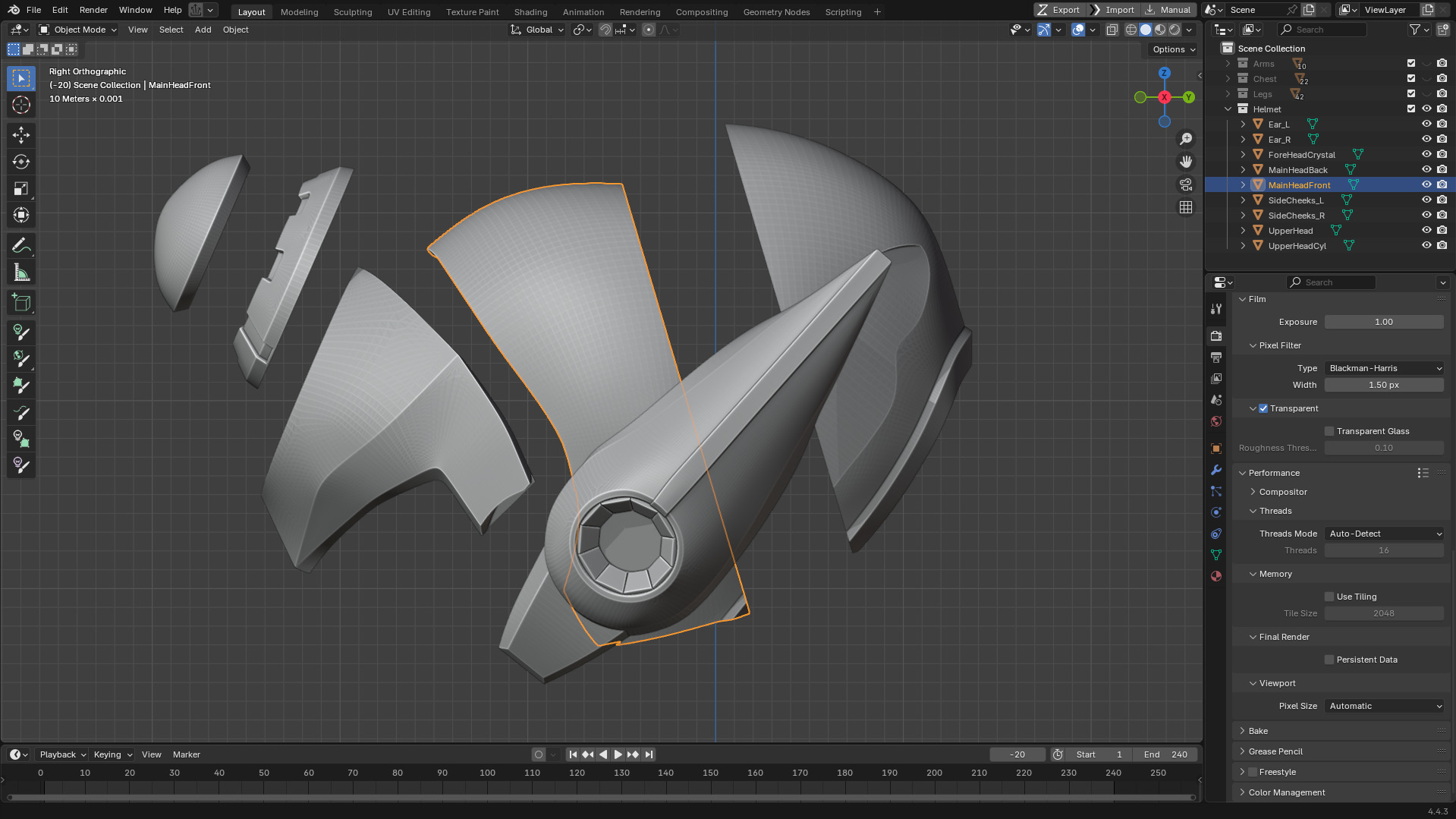Open the Tool properties tab
1456x819 pixels.
click(x=1216, y=309)
